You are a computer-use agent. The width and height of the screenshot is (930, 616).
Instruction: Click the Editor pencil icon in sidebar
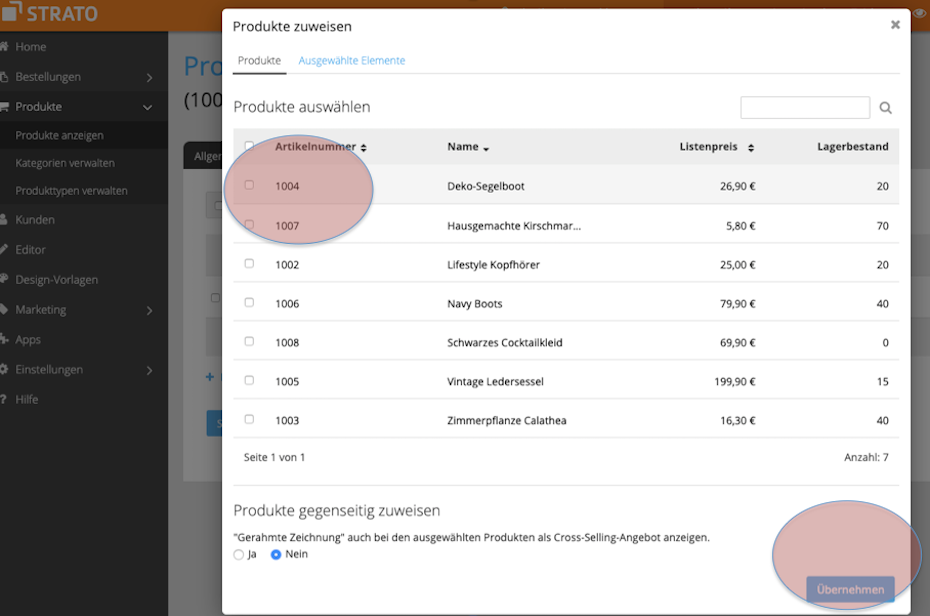[x=4, y=250]
